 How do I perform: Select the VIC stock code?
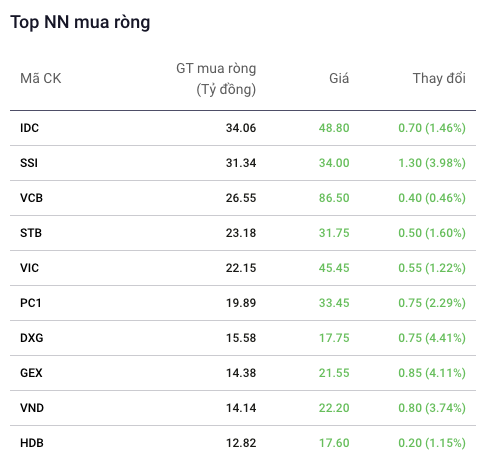coord(29,268)
